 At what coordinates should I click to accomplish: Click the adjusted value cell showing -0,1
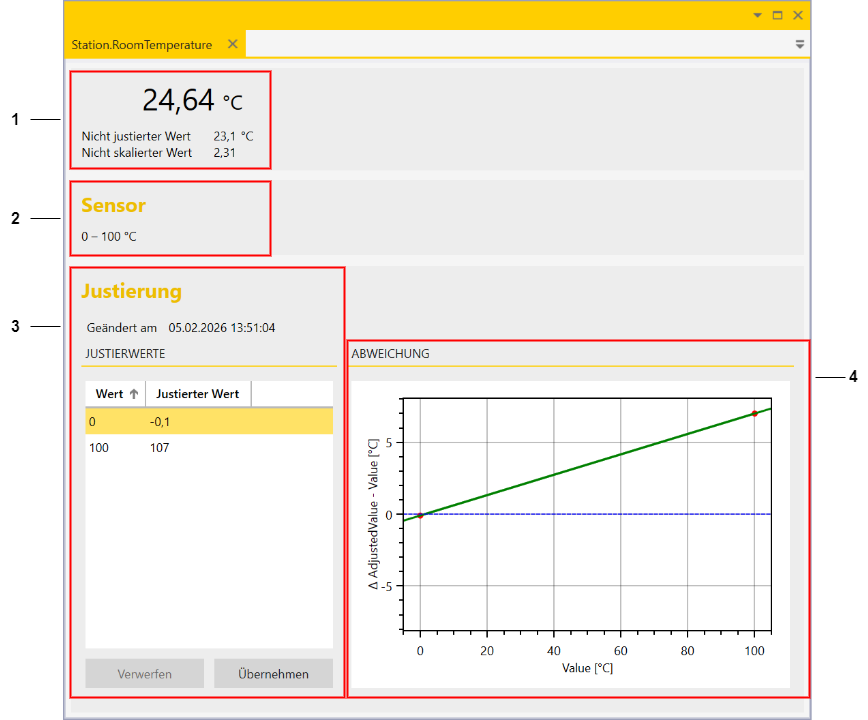[x=160, y=422]
